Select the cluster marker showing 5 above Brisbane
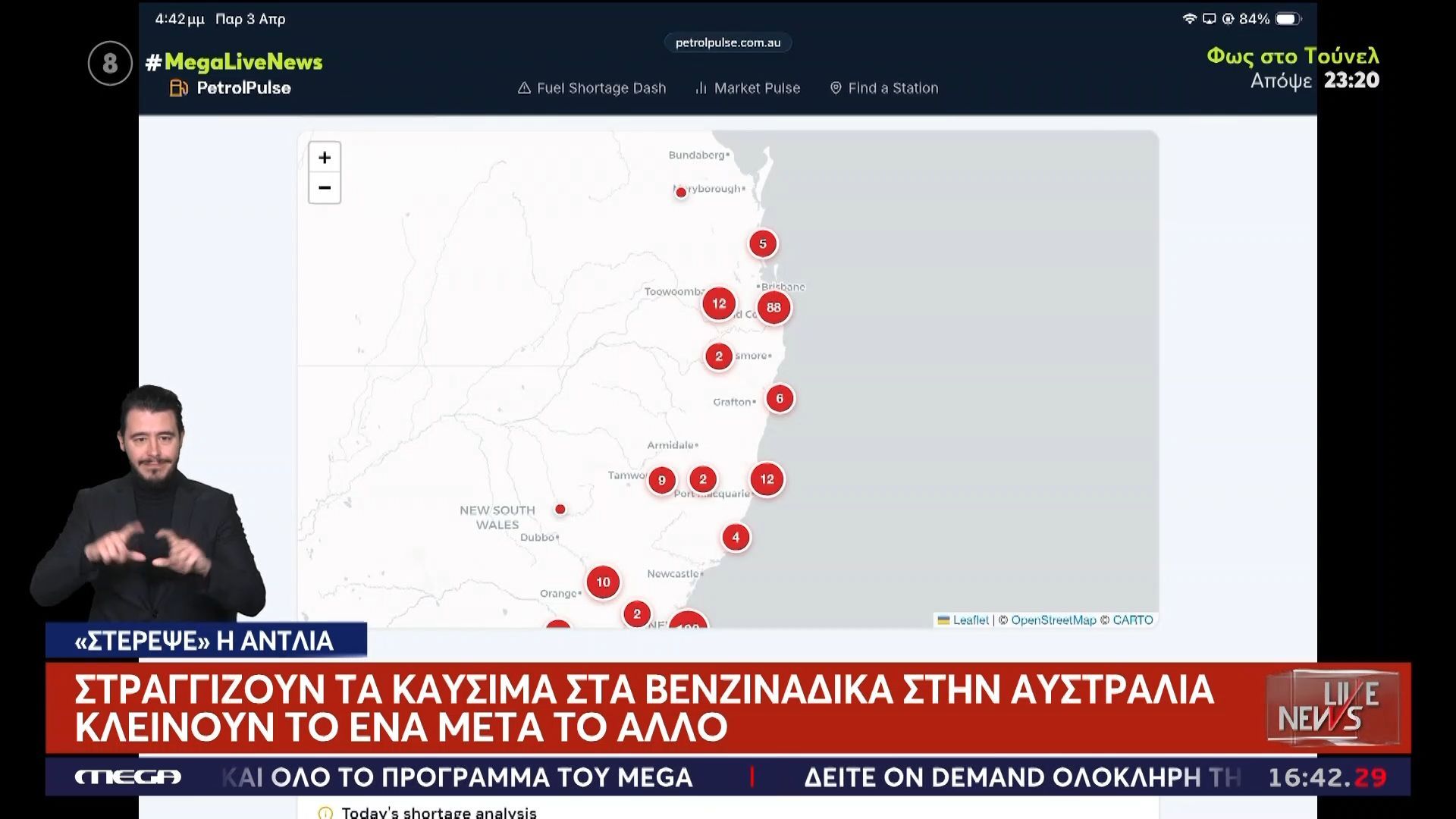 763,243
